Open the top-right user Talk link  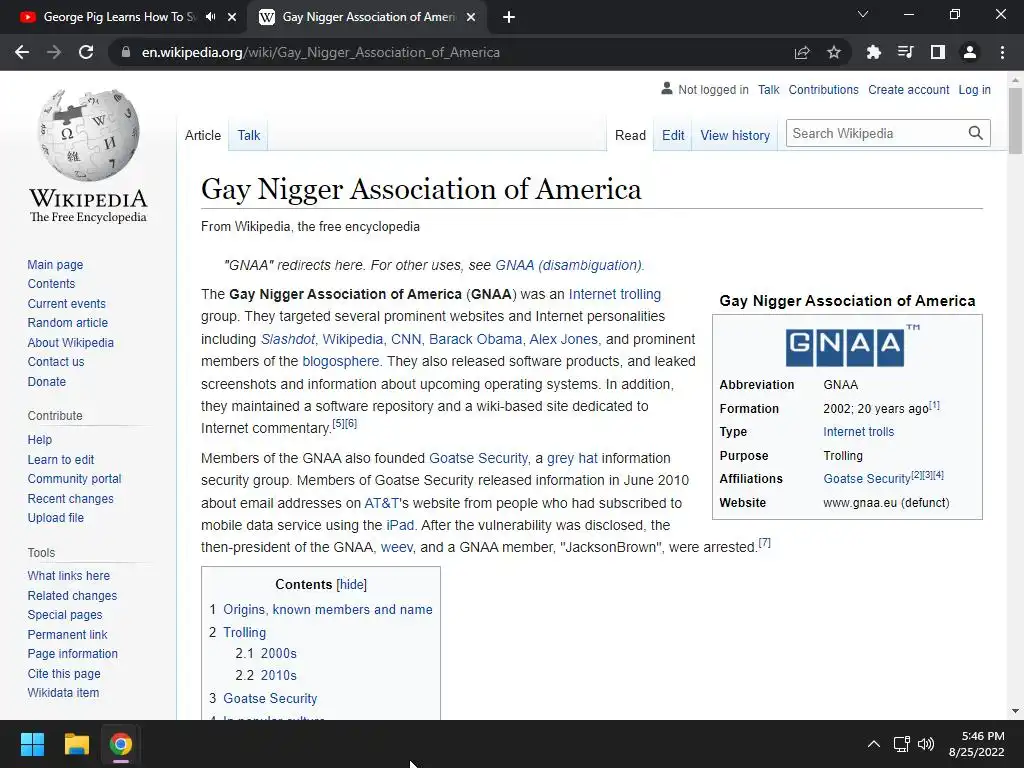click(769, 89)
